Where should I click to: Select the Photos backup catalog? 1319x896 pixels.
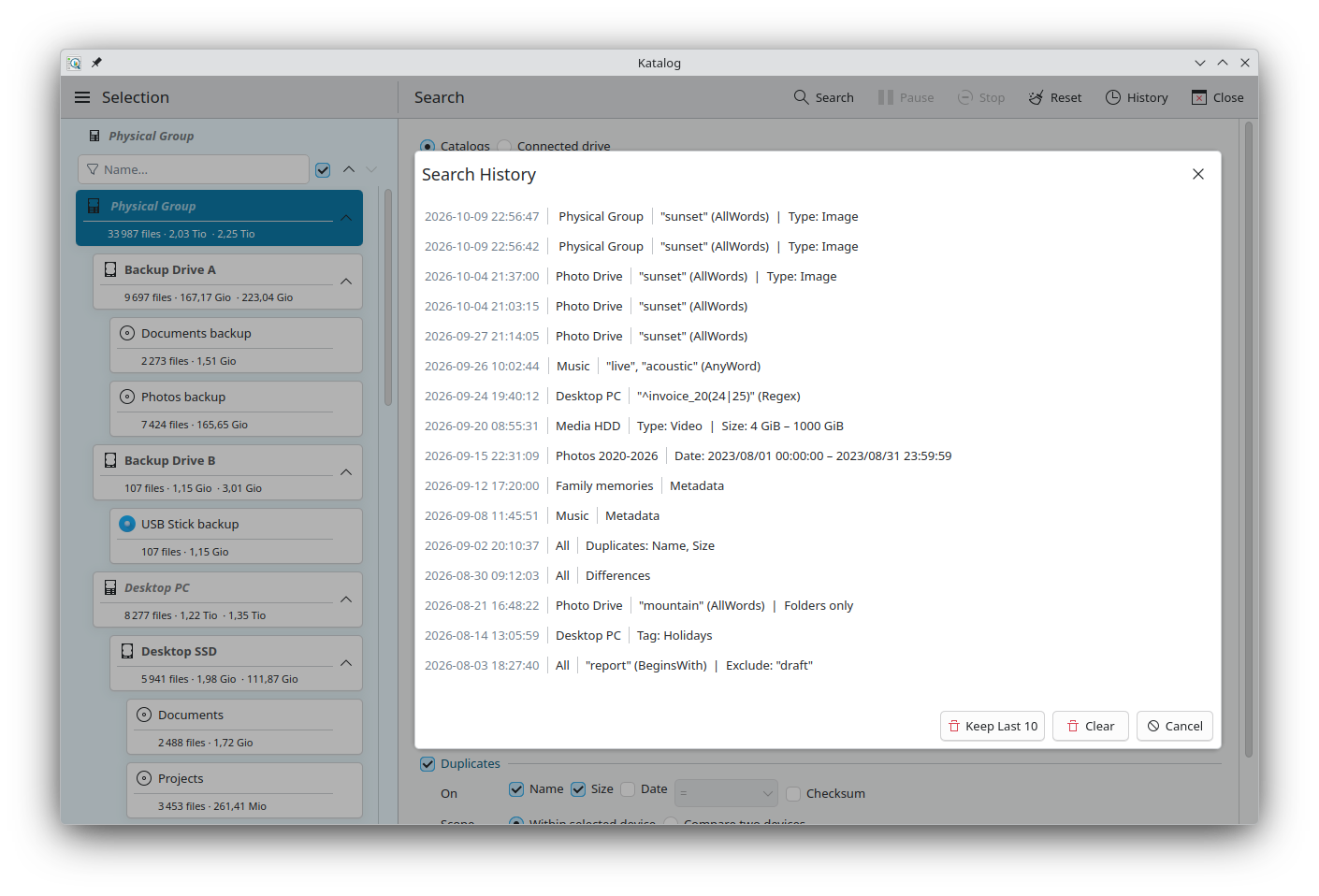(236, 409)
